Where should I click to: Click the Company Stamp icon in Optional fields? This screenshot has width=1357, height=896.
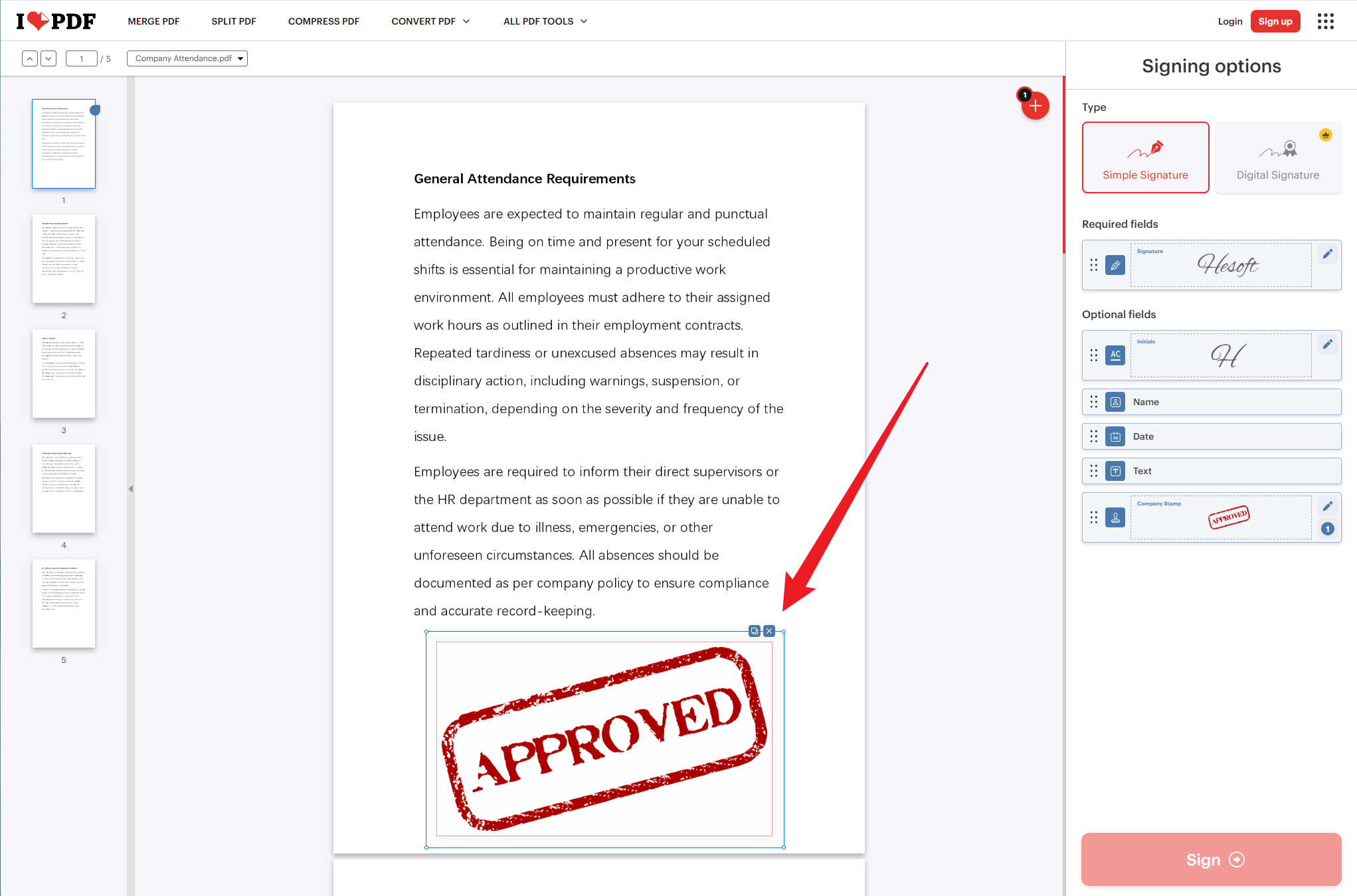[x=1115, y=517]
